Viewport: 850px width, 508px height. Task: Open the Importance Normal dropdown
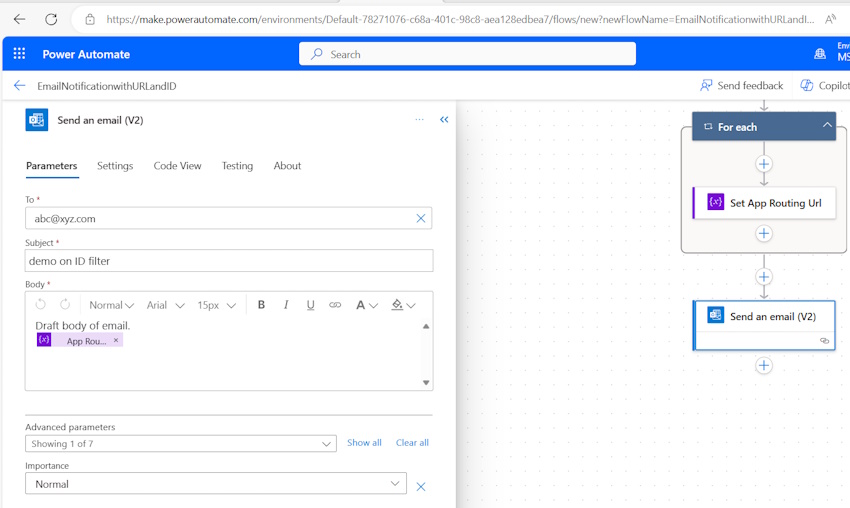[216, 483]
